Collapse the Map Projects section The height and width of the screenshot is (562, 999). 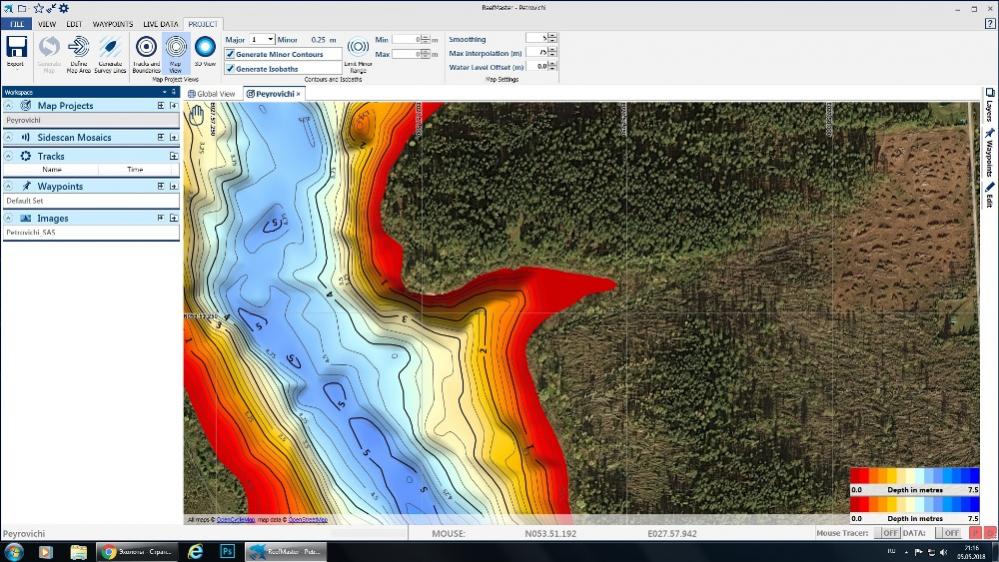[x=9, y=106]
